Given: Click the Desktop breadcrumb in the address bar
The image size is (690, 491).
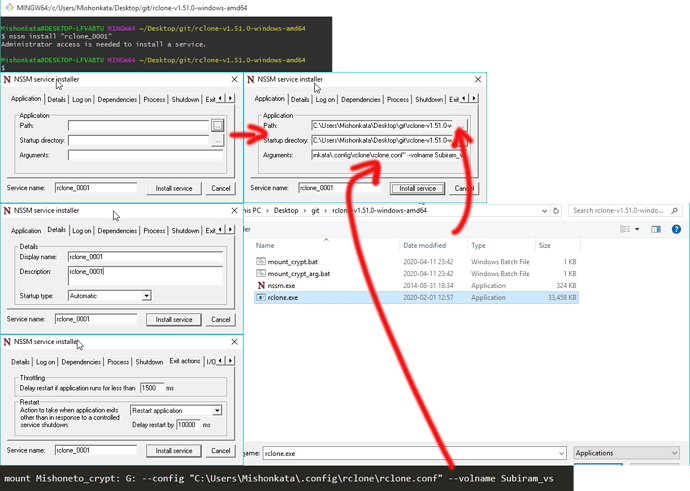Looking at the screenshot, I should [286, 211].
